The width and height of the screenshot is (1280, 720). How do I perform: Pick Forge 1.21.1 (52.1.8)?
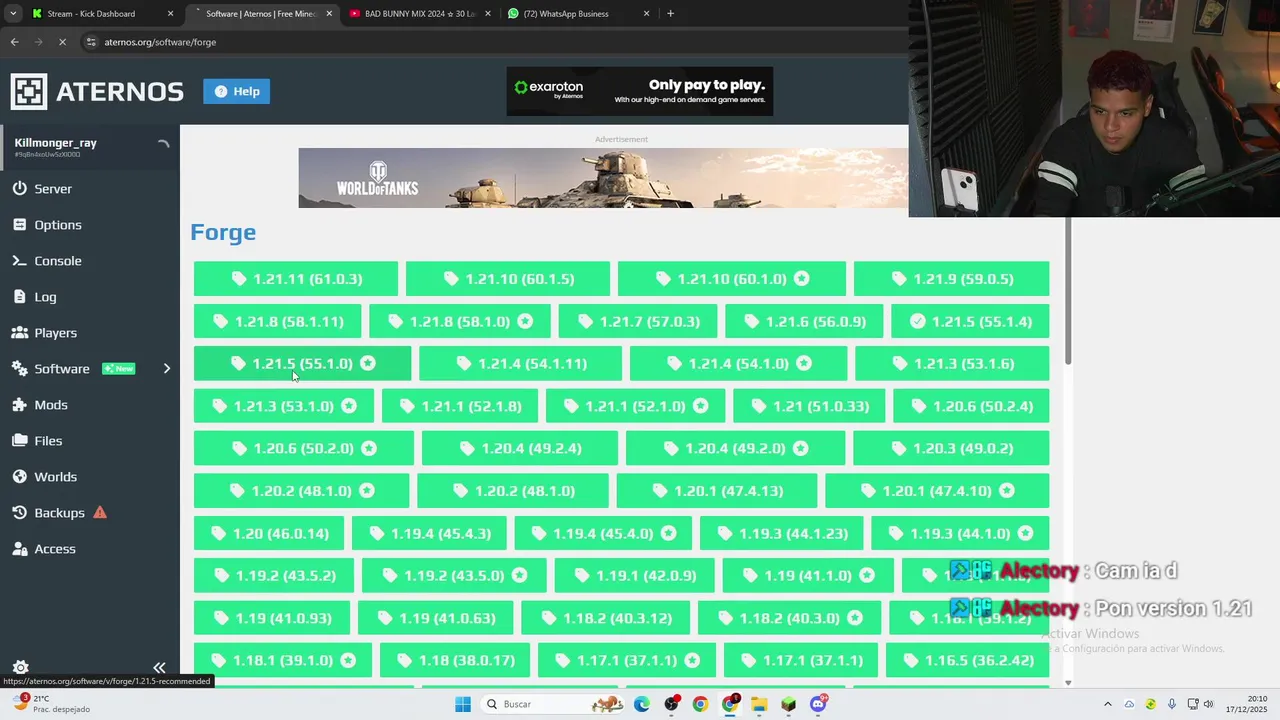[x=460, y=406]
